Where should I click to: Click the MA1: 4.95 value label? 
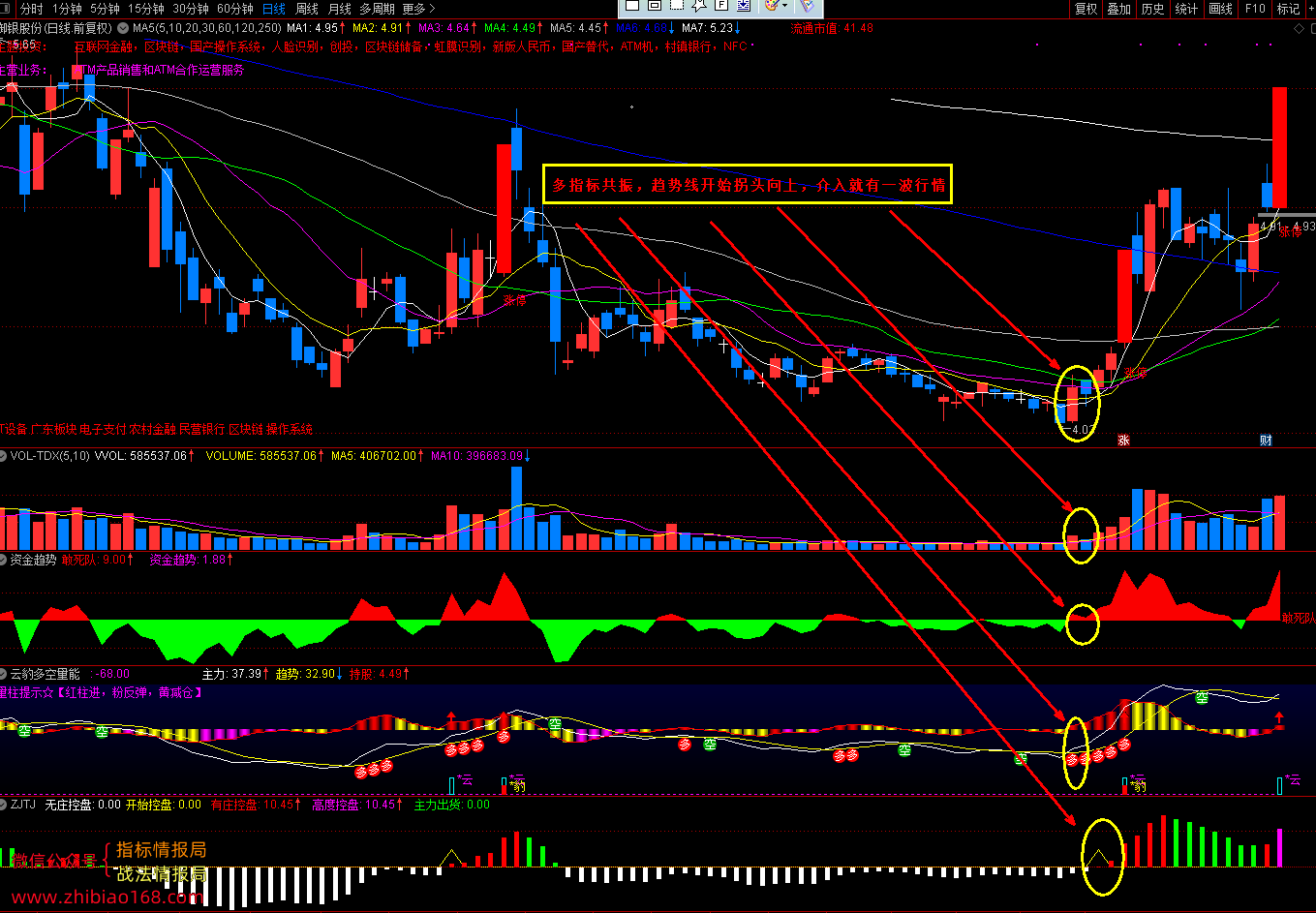[x=313, y=28]
